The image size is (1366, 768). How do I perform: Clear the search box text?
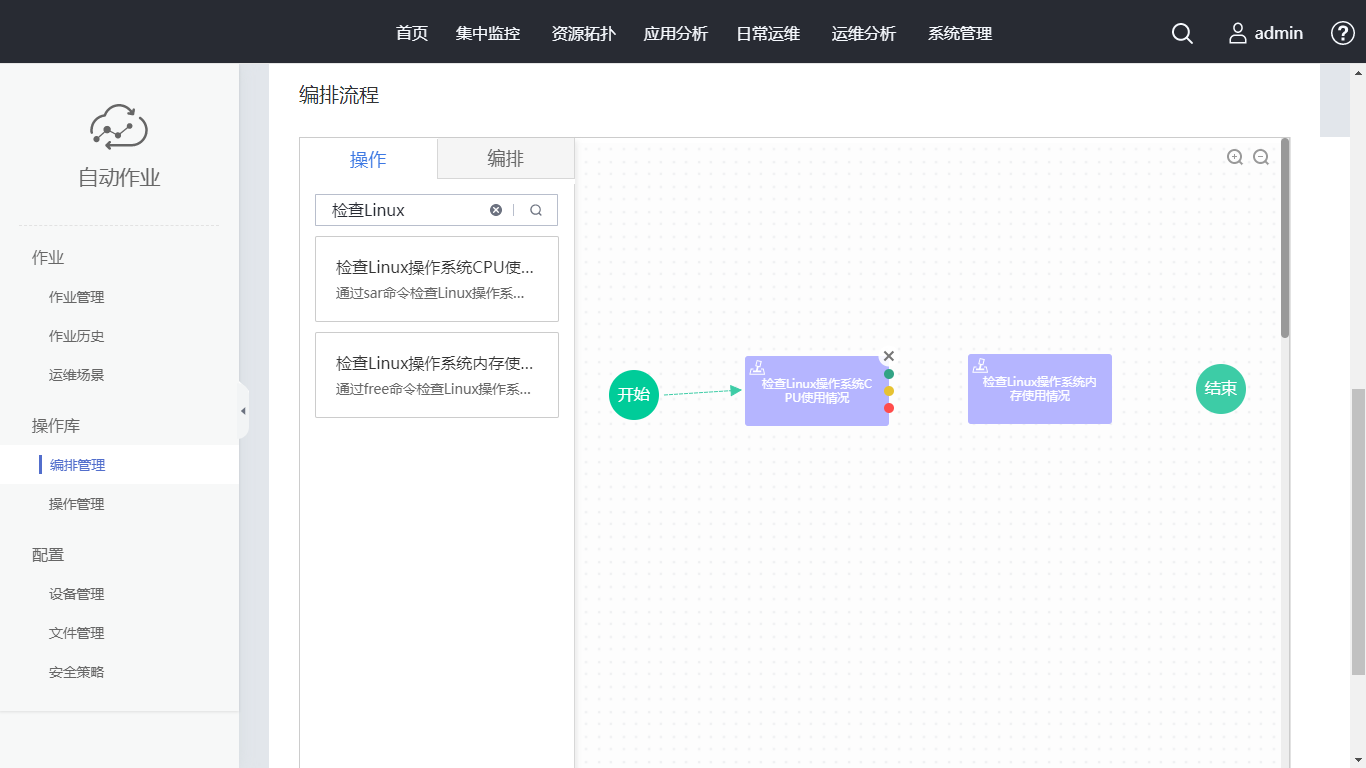click(496, 210)
